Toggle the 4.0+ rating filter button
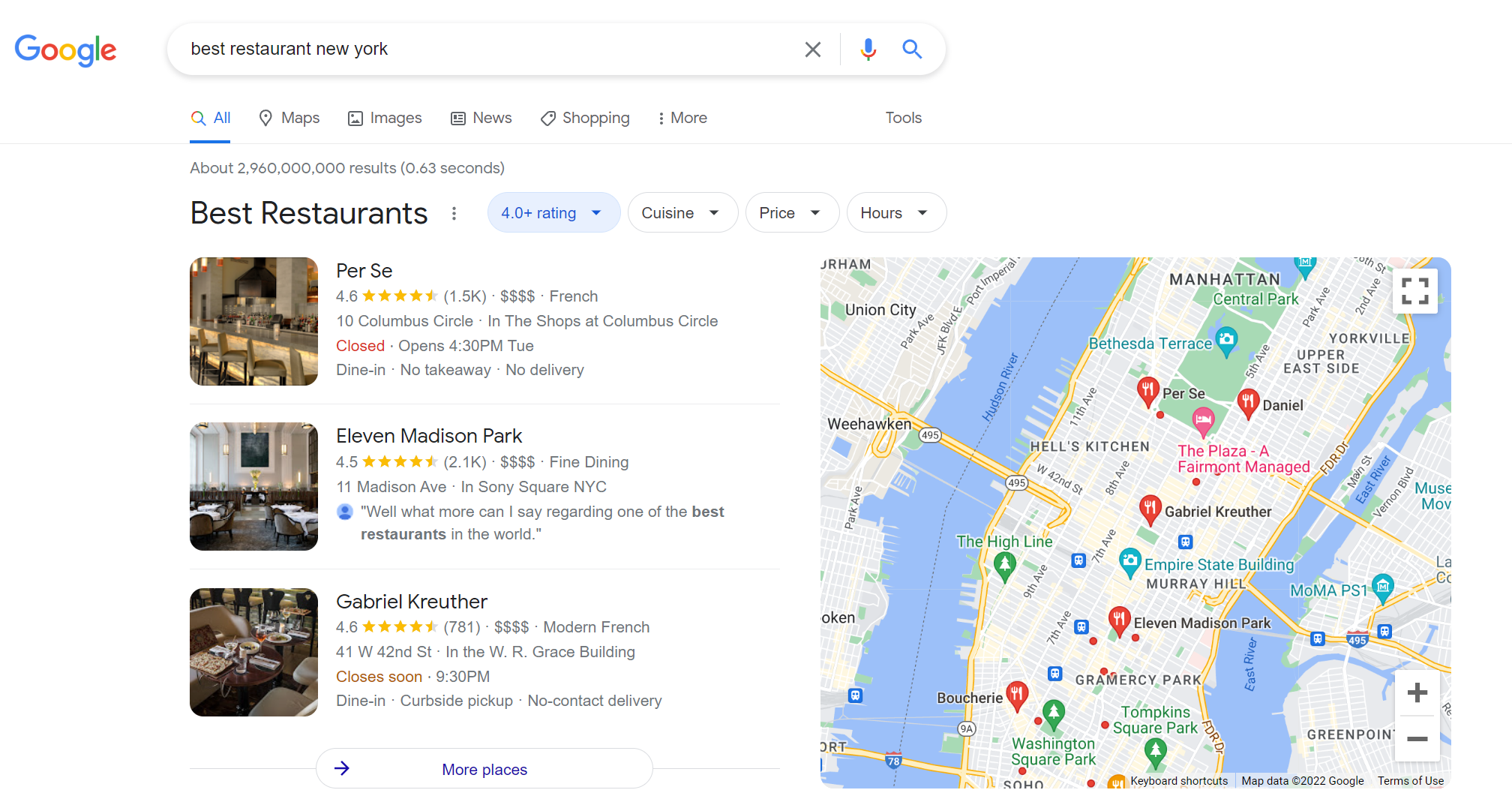1512x811 pixels. point(553,212)
